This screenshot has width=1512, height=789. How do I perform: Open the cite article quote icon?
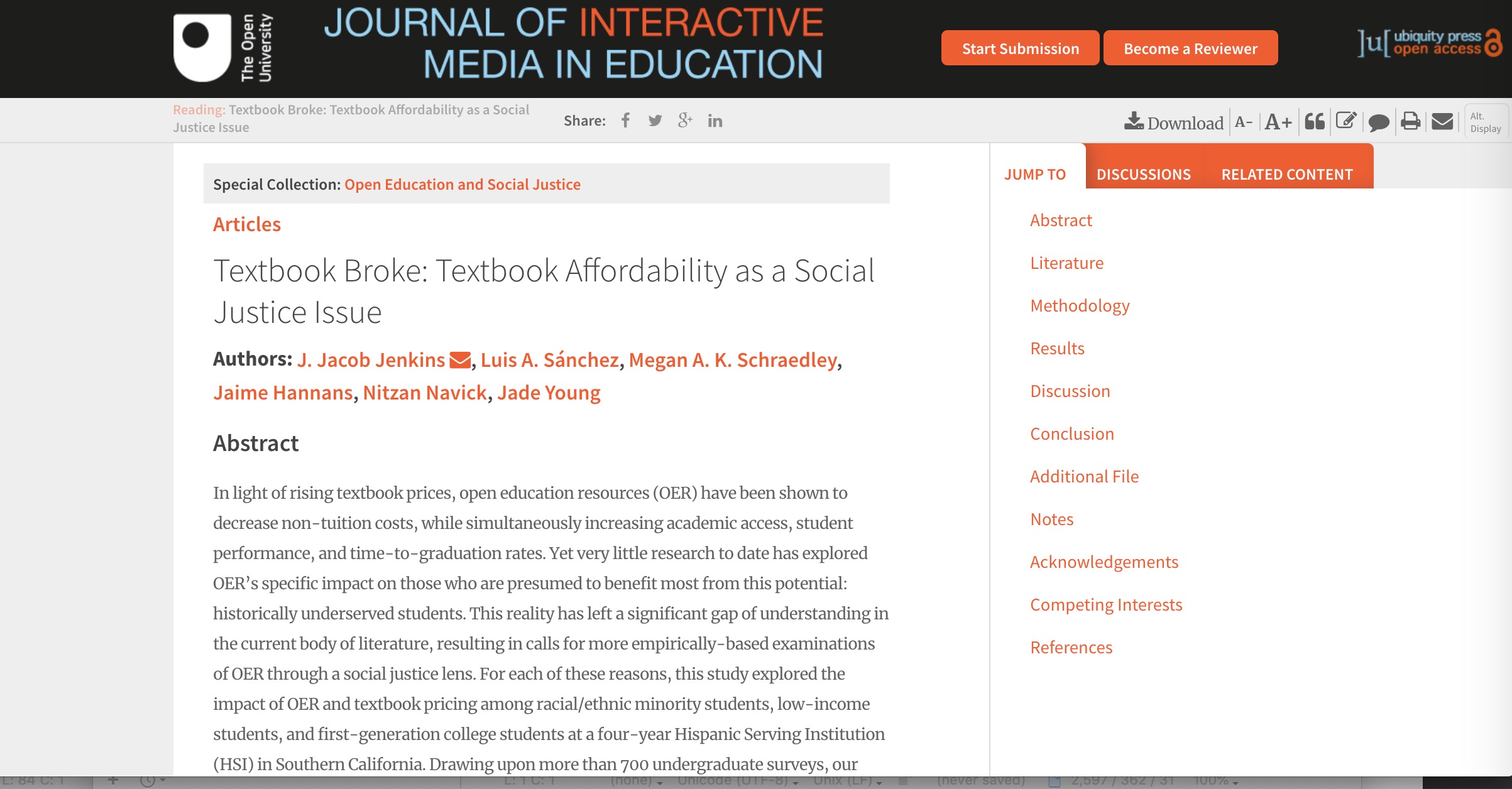[x=1315, y=121]
